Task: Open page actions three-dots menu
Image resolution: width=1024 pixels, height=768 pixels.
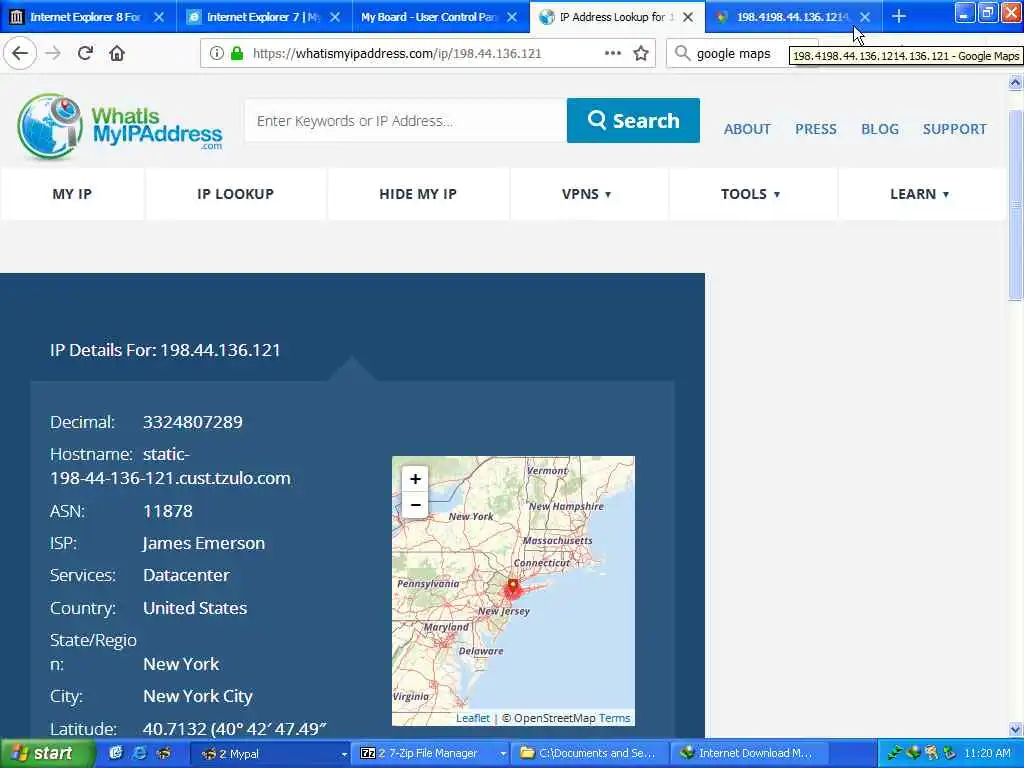Action: (x=613, y=53)
